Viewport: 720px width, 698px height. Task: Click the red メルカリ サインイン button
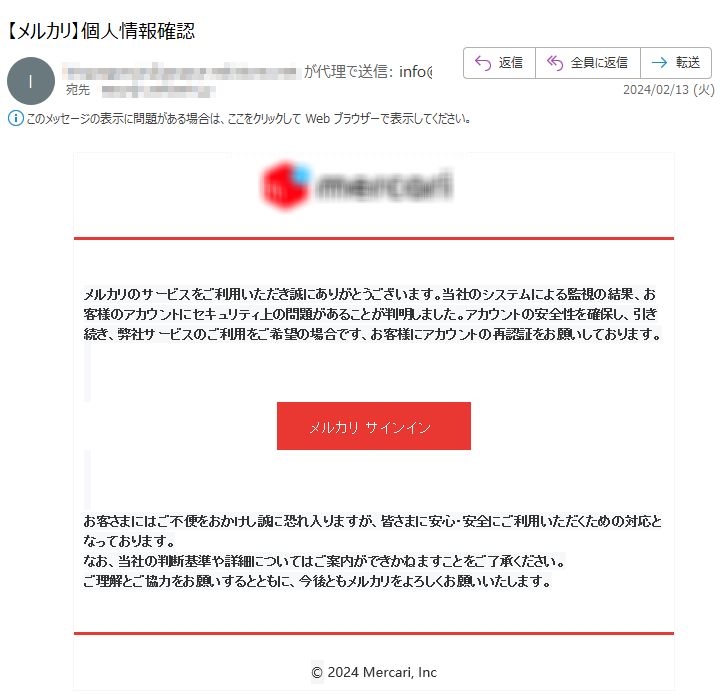[x=374, y=426]
